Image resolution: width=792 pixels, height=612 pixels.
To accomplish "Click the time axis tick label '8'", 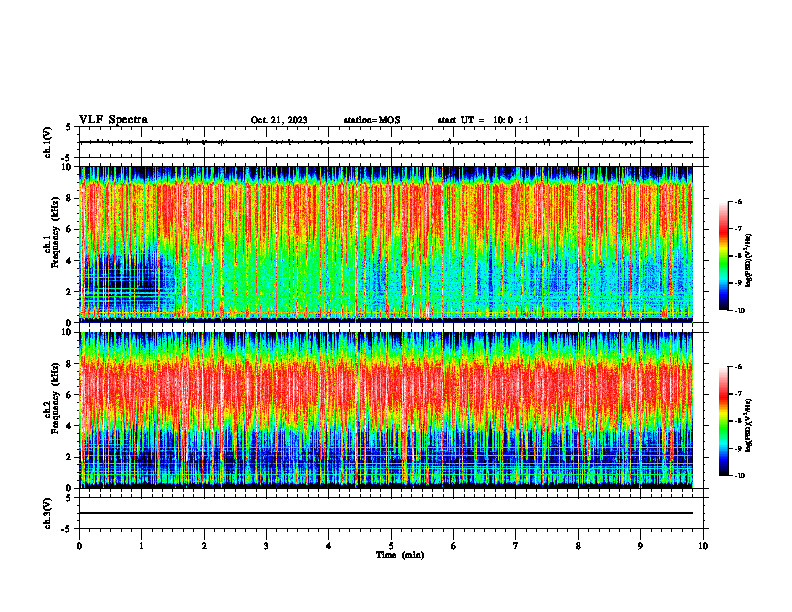I will point(578,546).
